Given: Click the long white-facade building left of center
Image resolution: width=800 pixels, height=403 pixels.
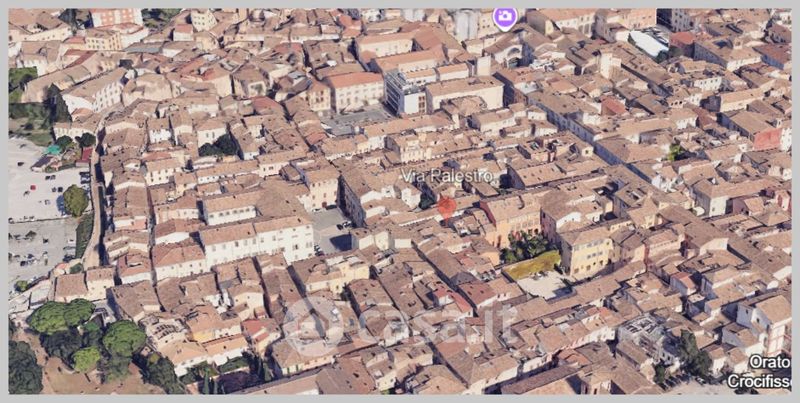Looking at the screenshot, I should 256,238.
